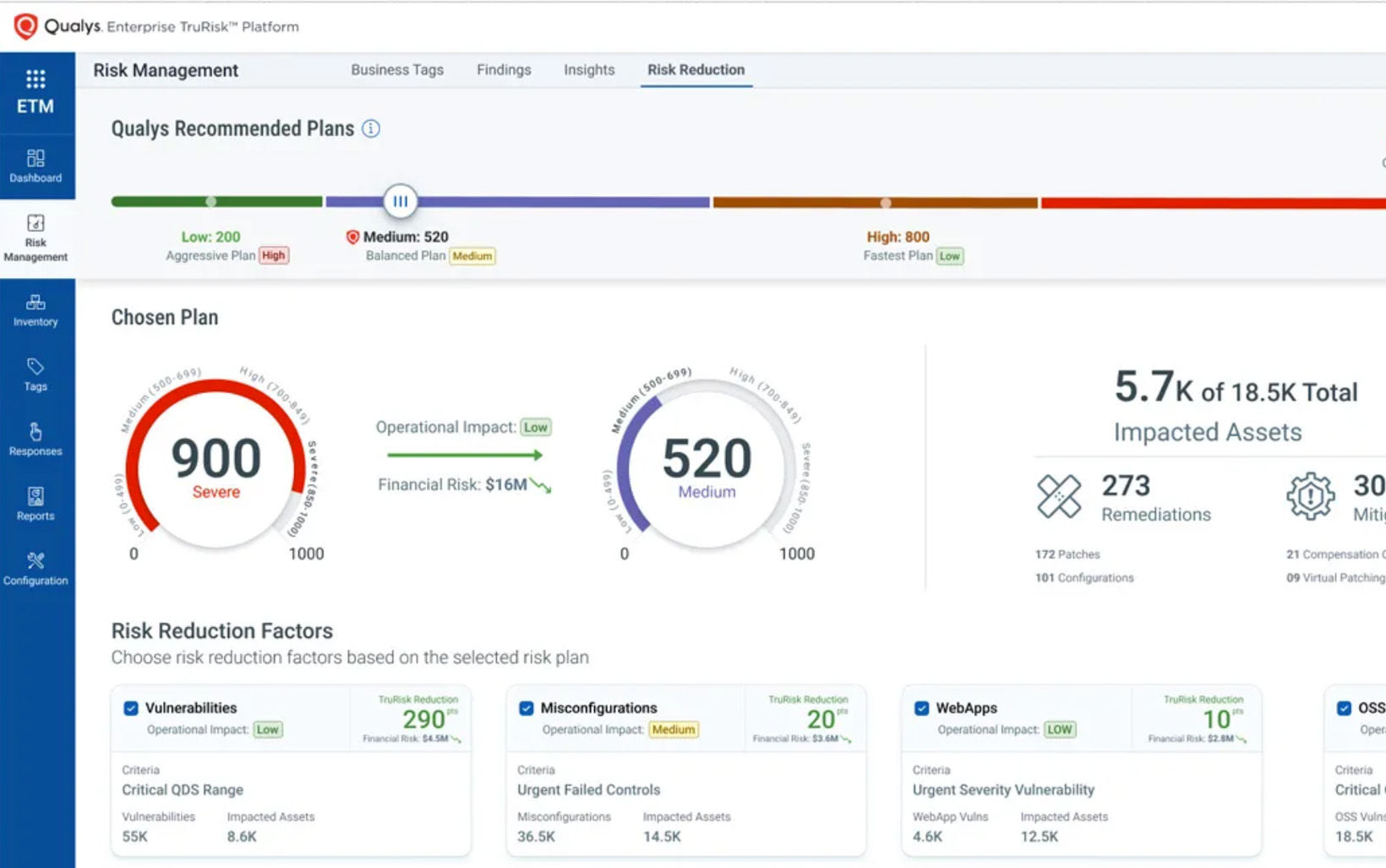
Task: Switch to the Insights tab
Action: click(x=589, y=70)
